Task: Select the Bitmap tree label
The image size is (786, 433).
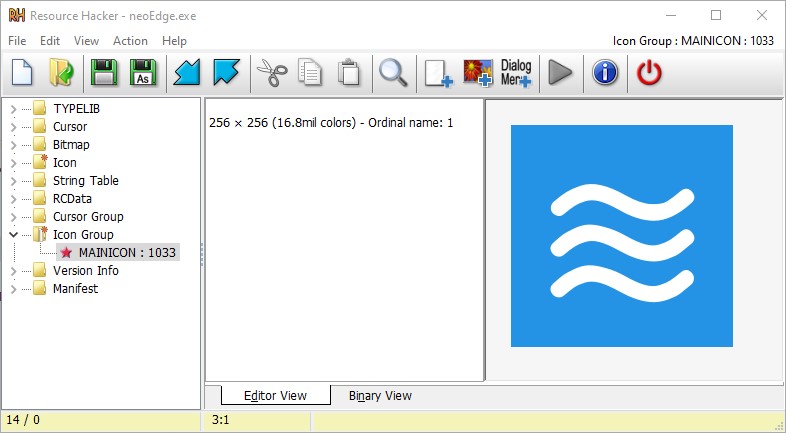Action: [71, 144]
